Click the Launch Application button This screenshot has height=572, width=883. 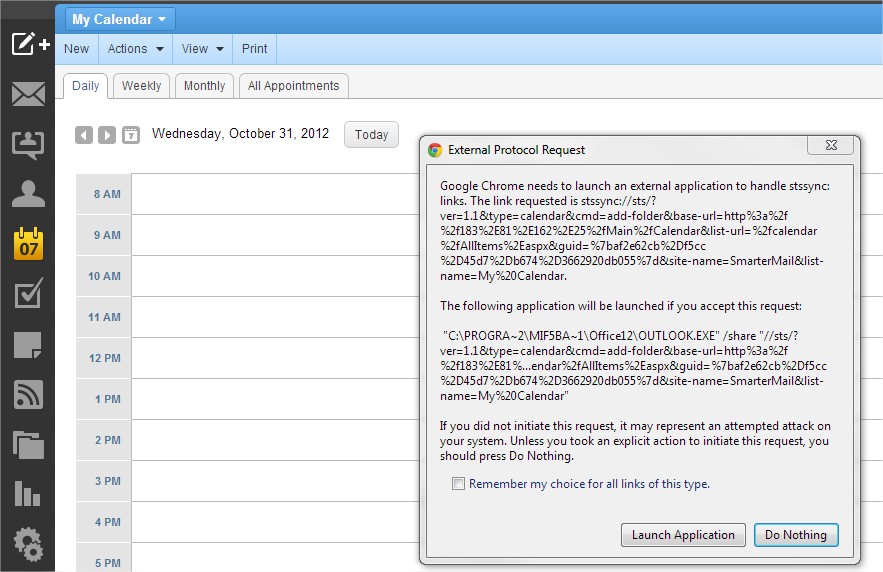coord(683,535)
